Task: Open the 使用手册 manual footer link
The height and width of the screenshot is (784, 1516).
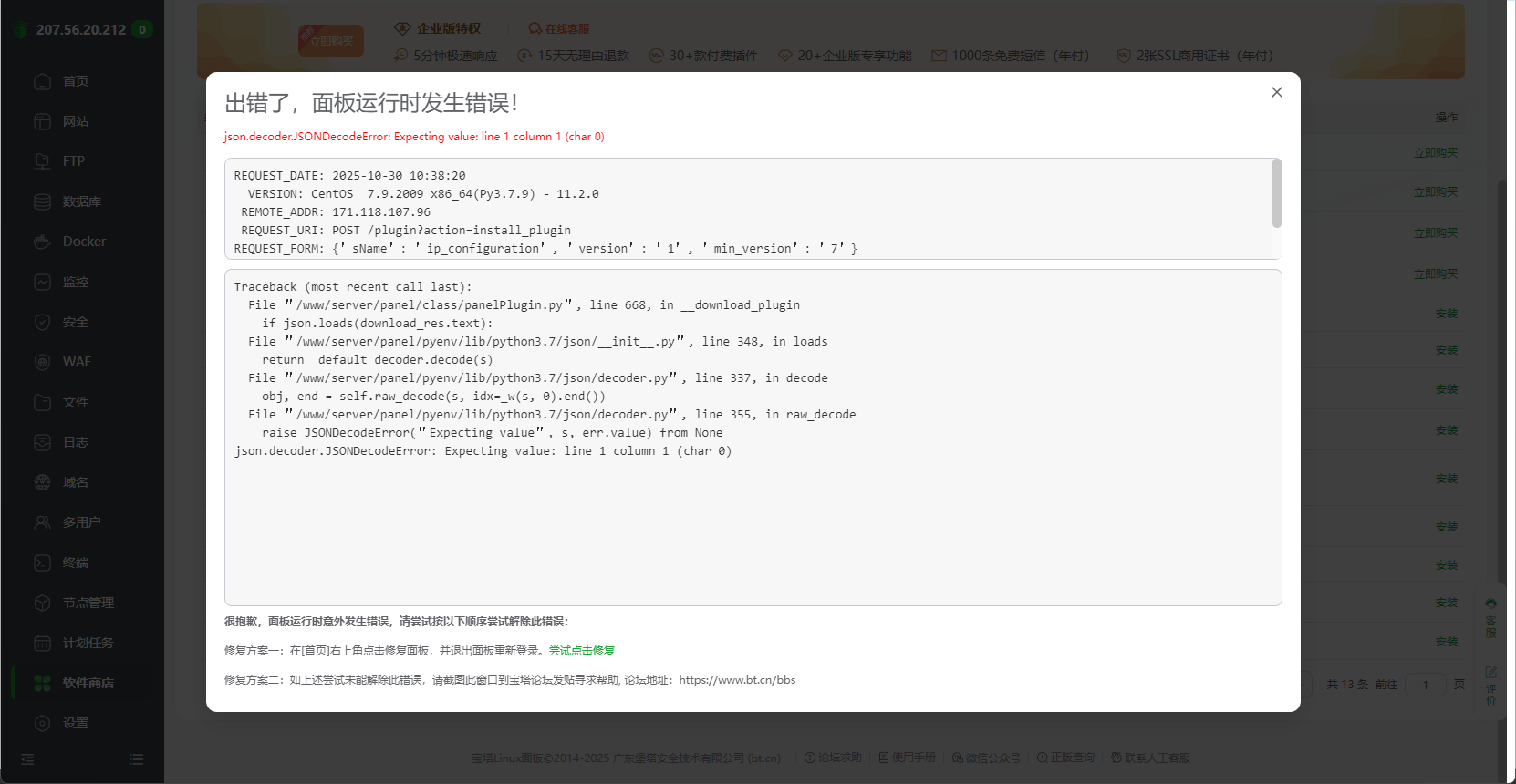Action: coord(907,758)
